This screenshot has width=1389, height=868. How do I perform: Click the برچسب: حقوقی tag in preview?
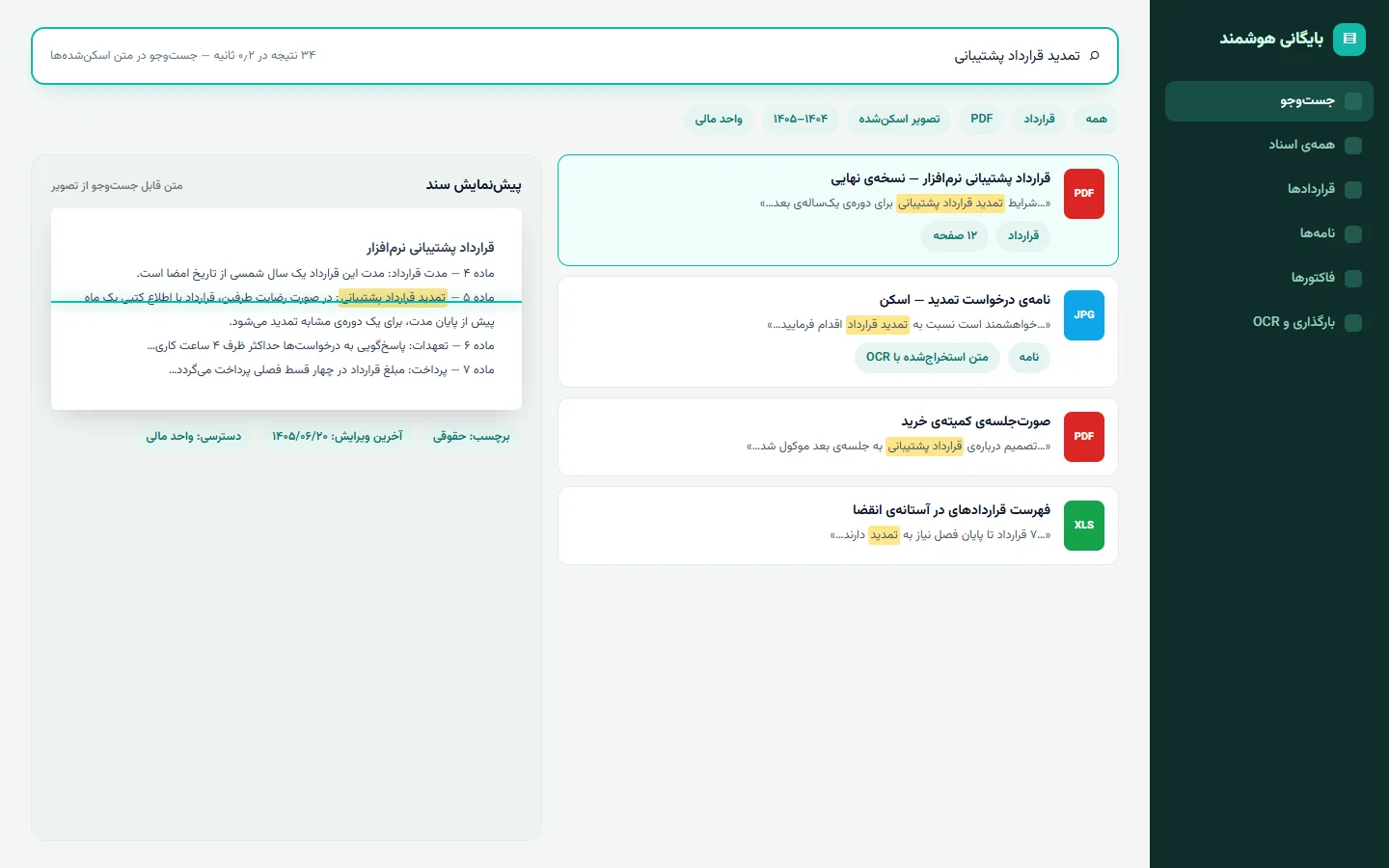coord(472,437)
